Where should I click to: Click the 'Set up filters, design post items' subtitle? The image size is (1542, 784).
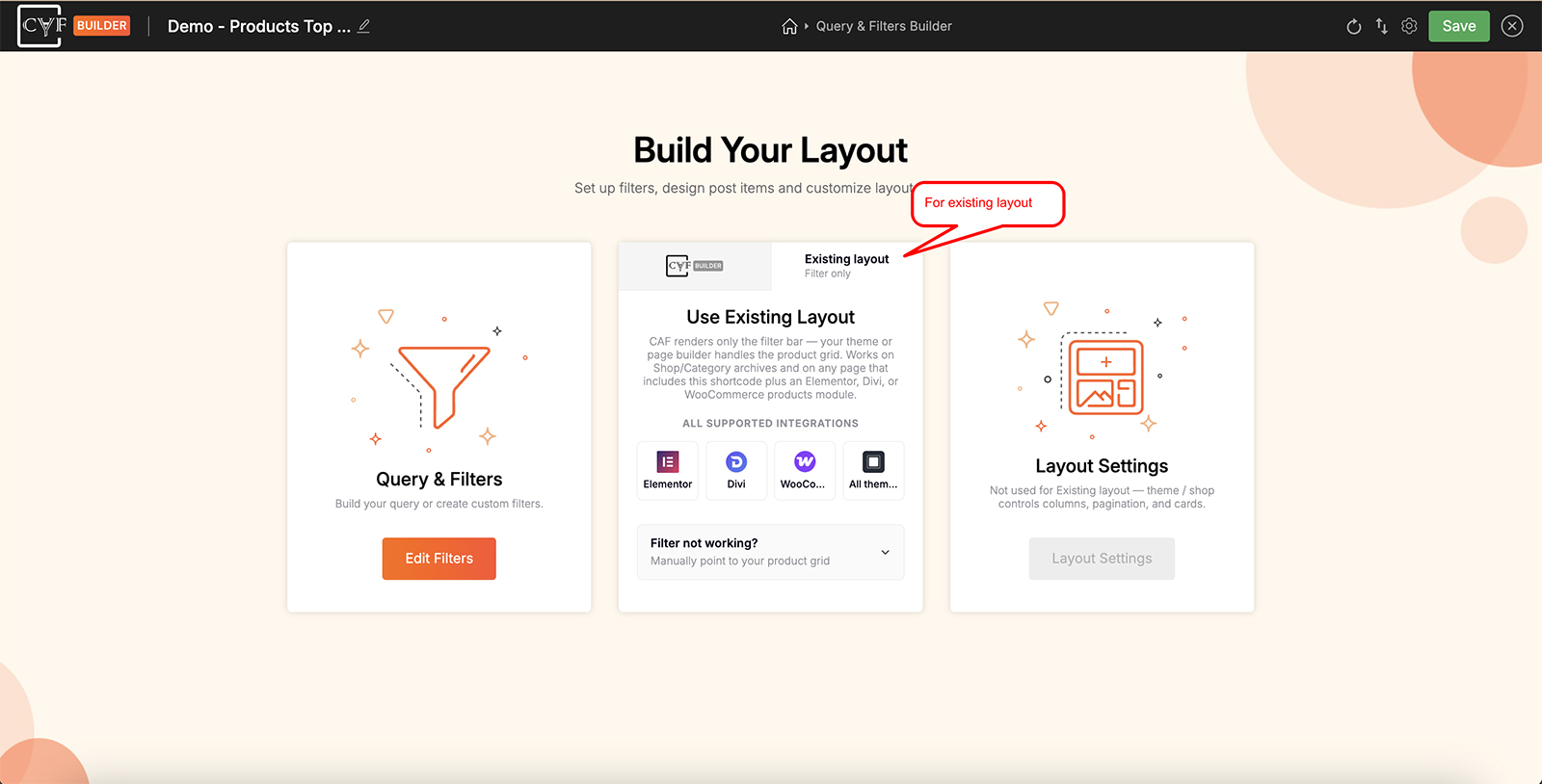tap(744, 188)
